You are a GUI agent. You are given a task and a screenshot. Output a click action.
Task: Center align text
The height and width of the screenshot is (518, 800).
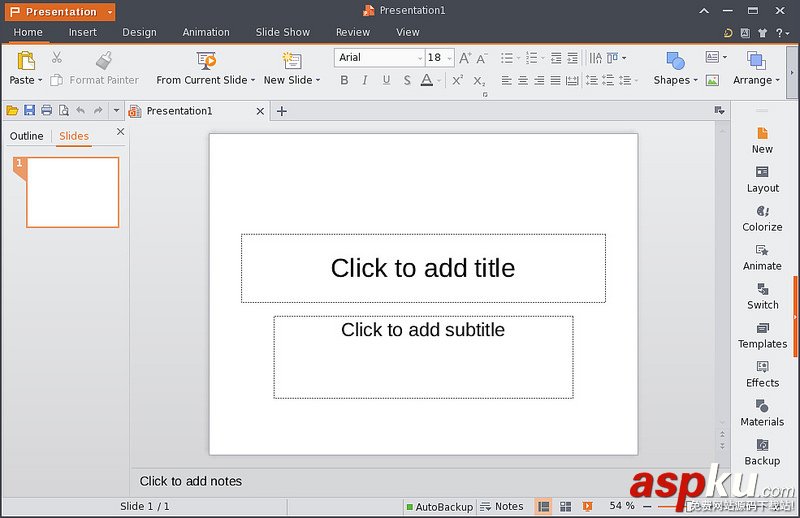[x=523, y=80]
